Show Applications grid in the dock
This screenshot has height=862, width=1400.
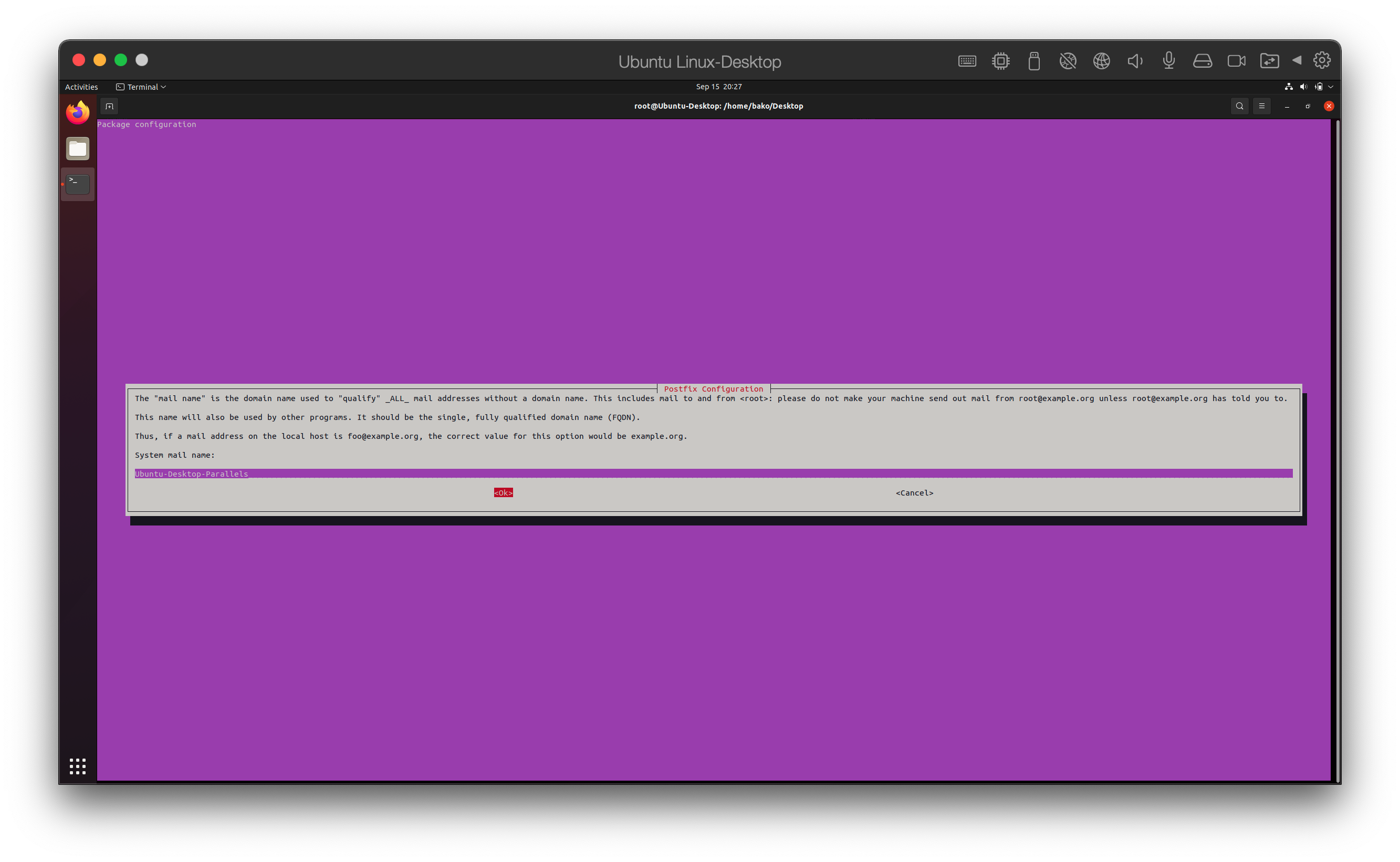[78, 766]
